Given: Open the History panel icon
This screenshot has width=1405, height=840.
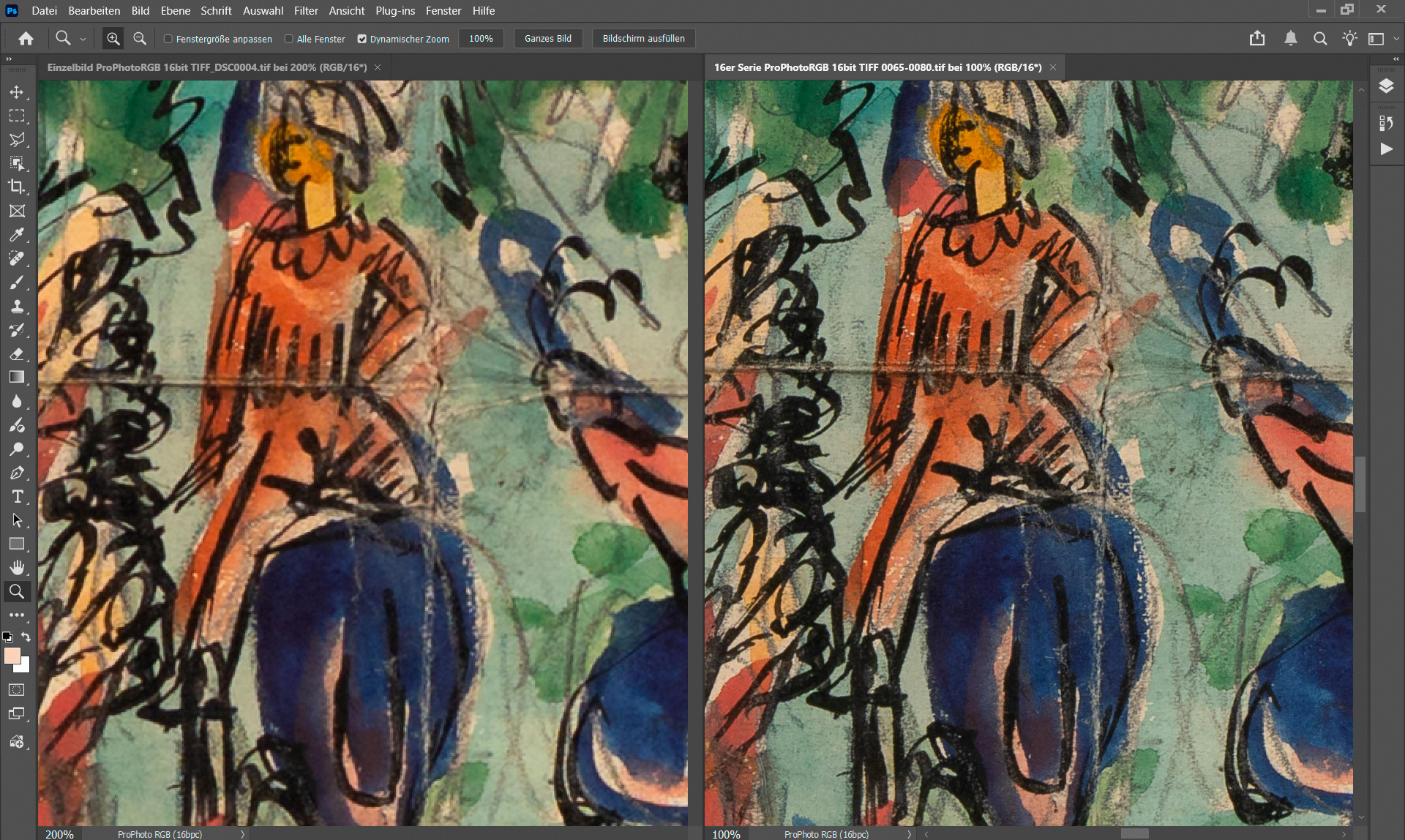Looking at the screenshot, I should click(1386, 123).
